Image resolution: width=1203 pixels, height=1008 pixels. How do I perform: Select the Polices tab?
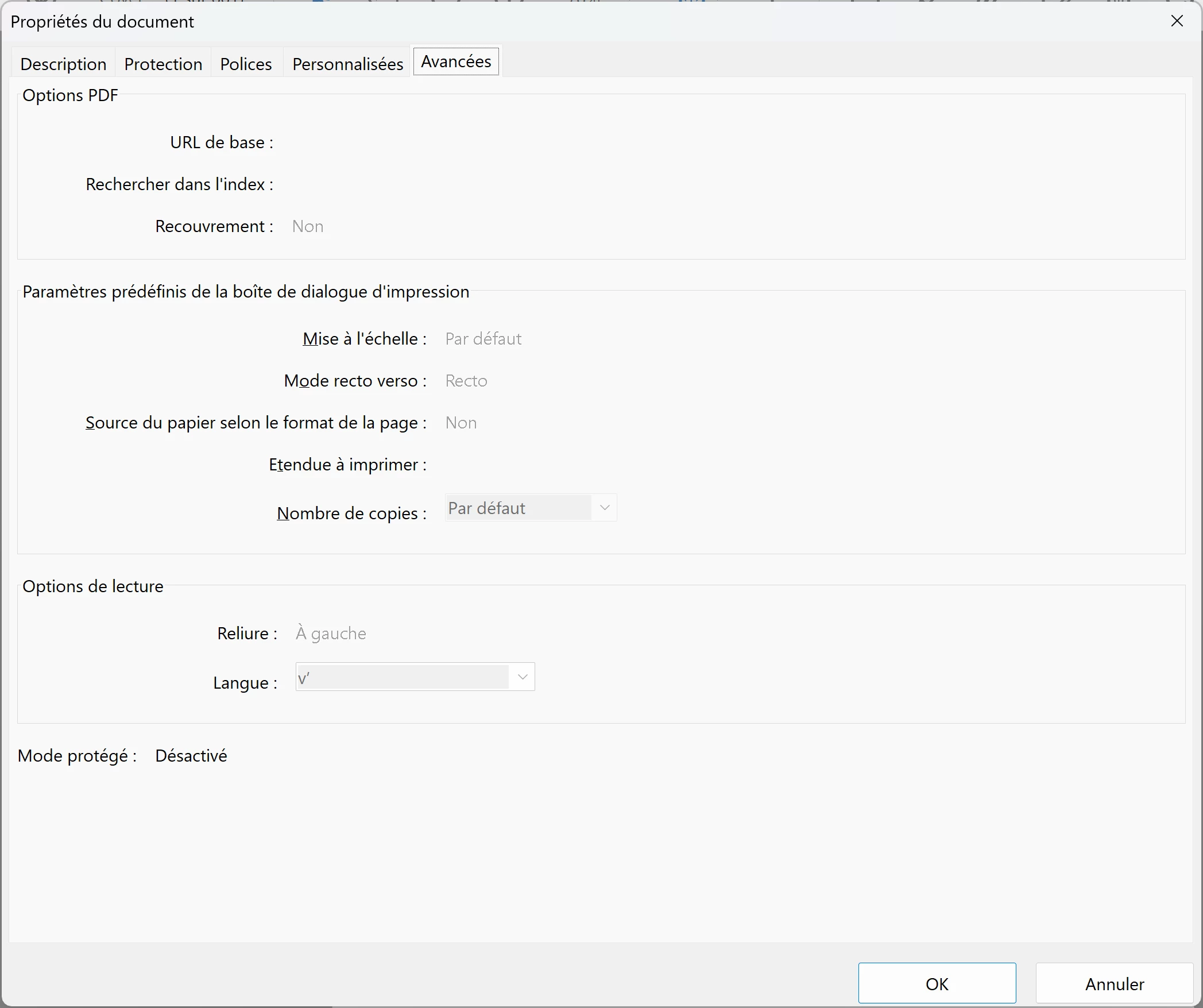coord(246,64)
